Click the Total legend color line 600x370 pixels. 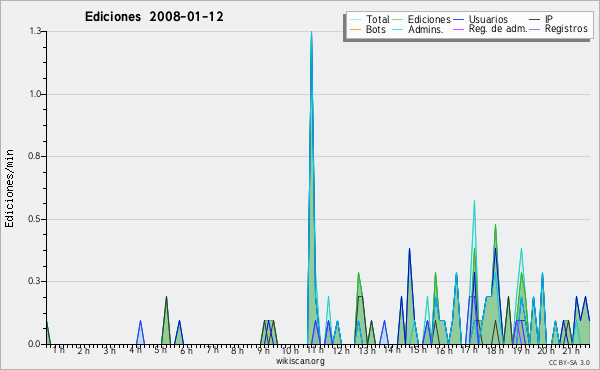point(355,20)
